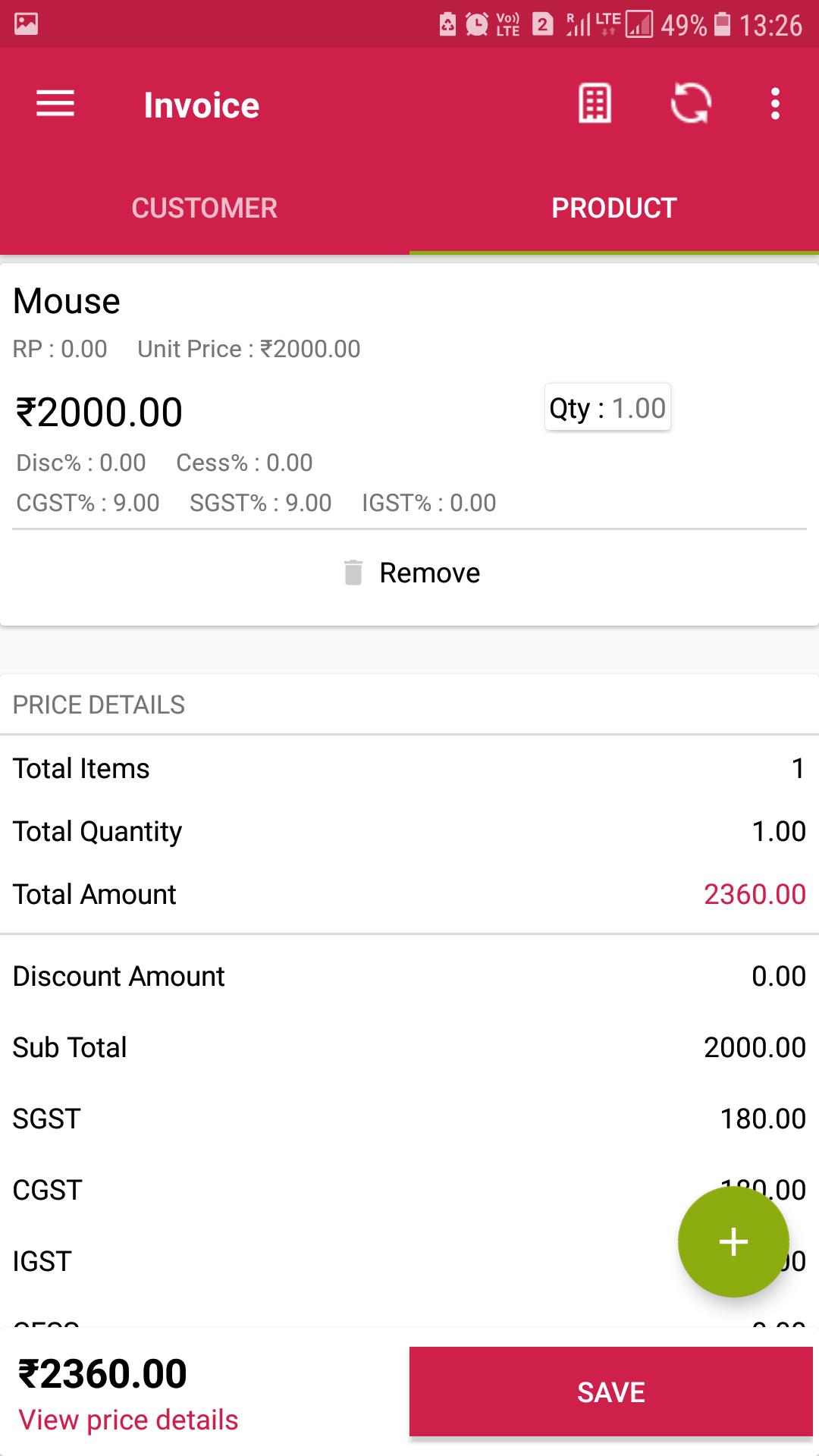Tap the Total Amount 2360.00 value

click(x=755, y=894)
